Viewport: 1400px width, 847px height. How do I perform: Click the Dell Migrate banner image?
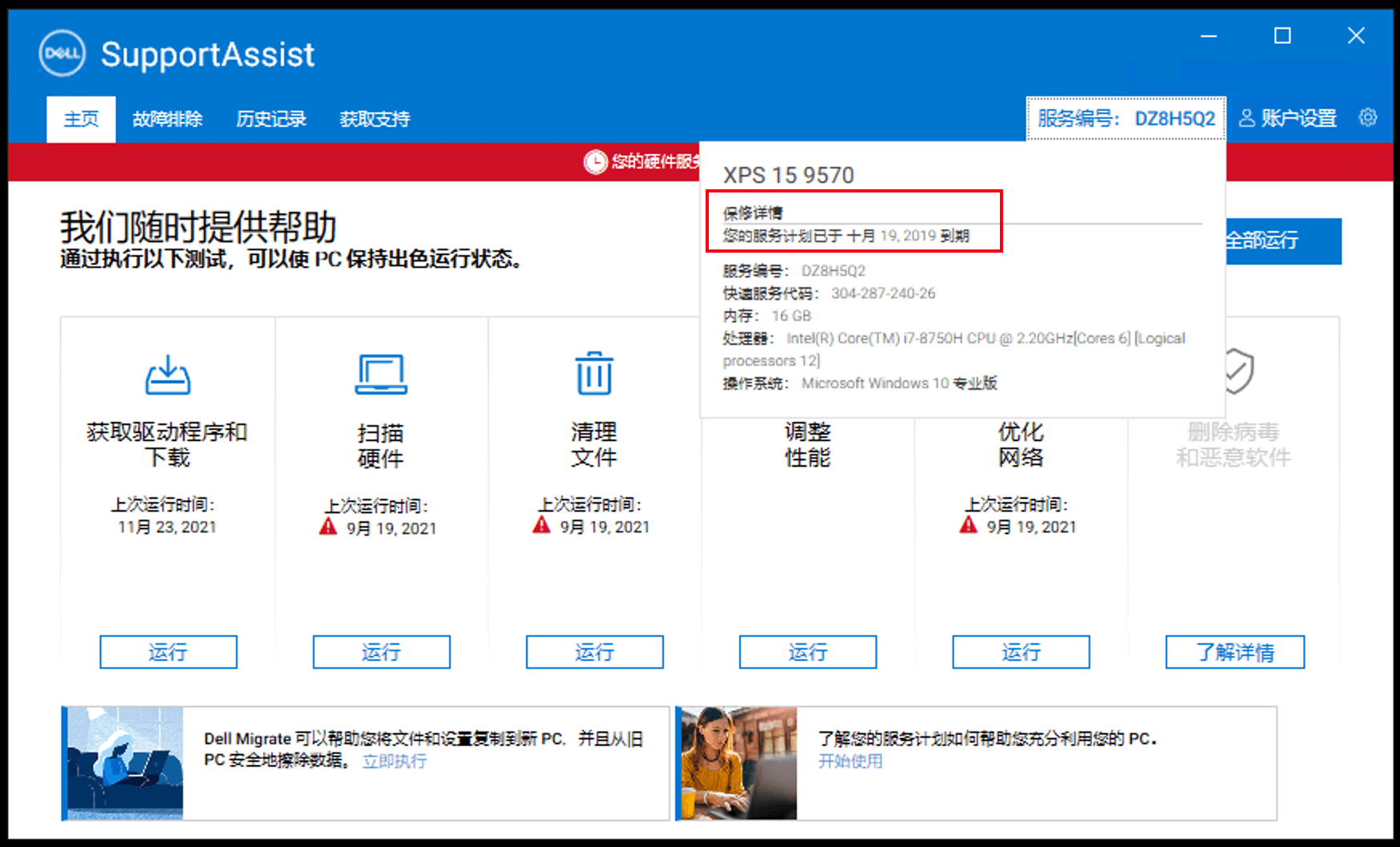pos(125,763)
